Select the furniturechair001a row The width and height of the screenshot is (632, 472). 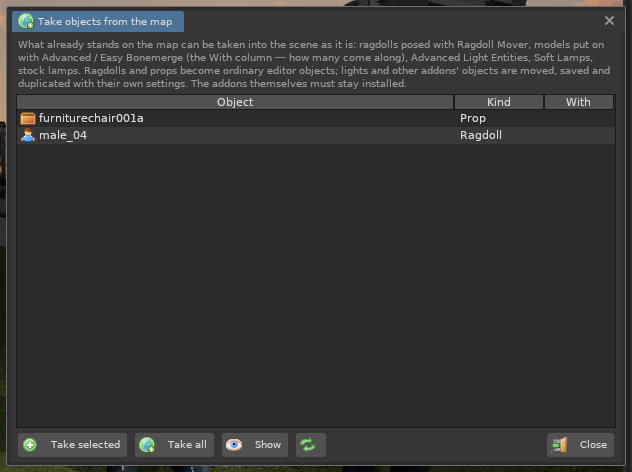pyautogui.click(x=316, y=118)
